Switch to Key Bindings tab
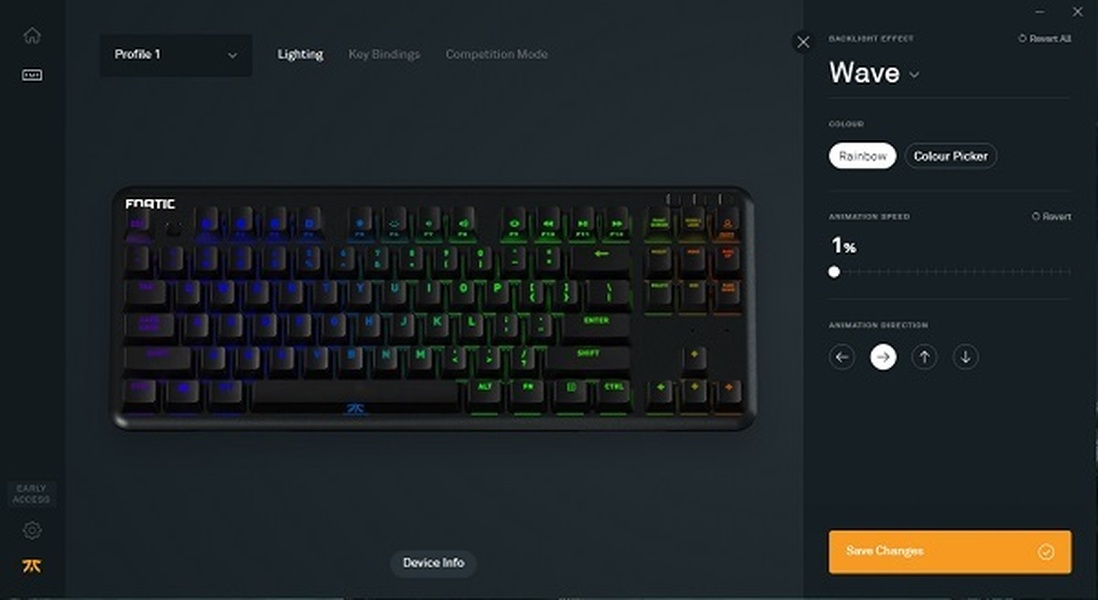Image resolution: width=1098 pixels, height=600 pixels. point(384,54)
